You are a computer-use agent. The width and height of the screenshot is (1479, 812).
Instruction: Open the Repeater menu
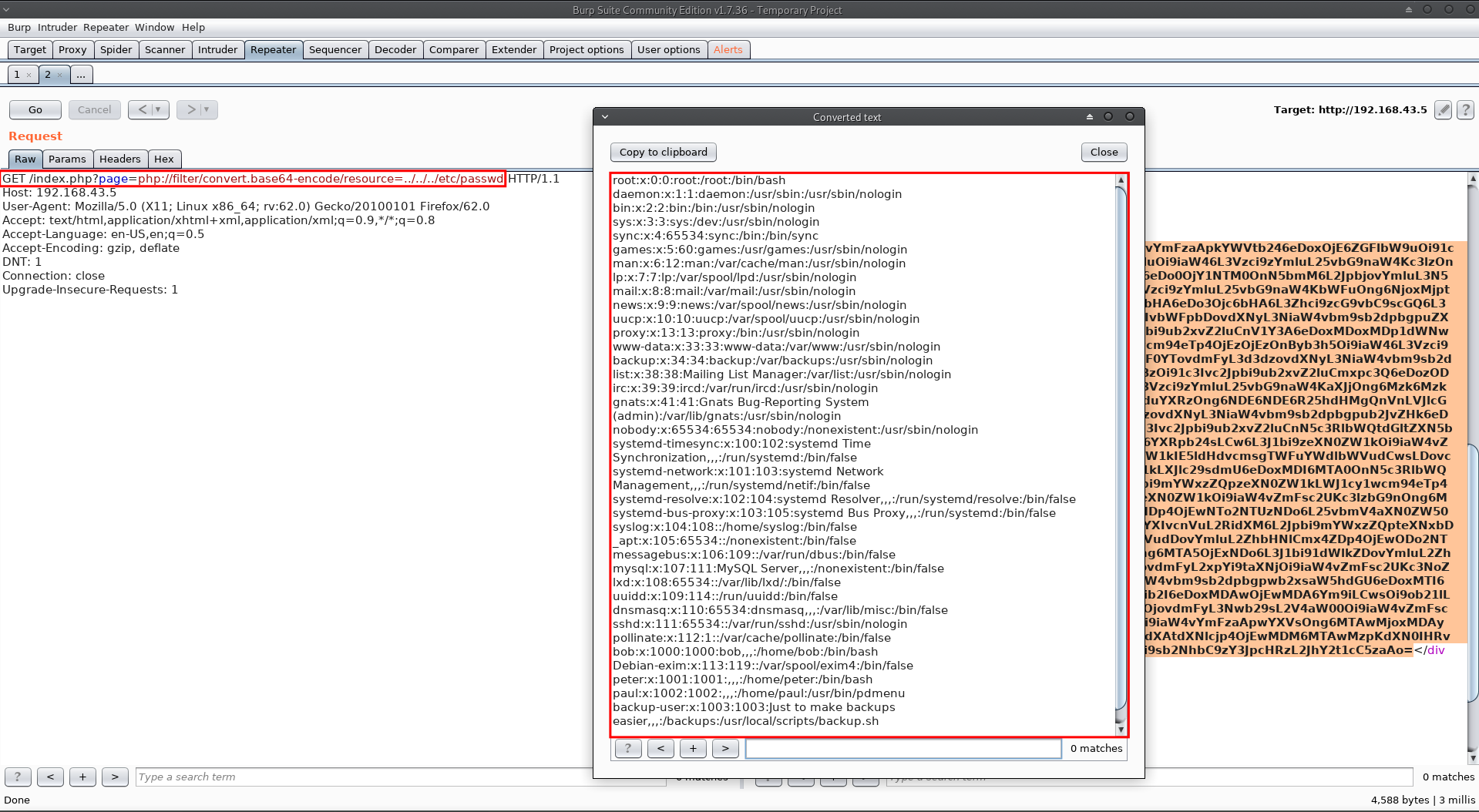(x=106, y=27)
